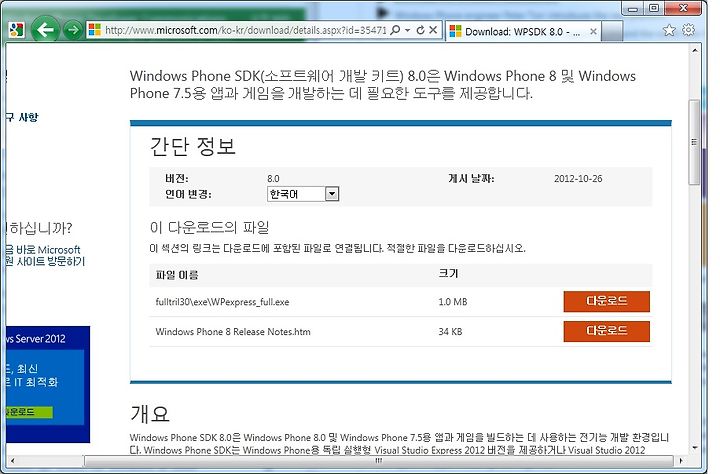Click the 1.0 MB size value

(x=452, y=302)
